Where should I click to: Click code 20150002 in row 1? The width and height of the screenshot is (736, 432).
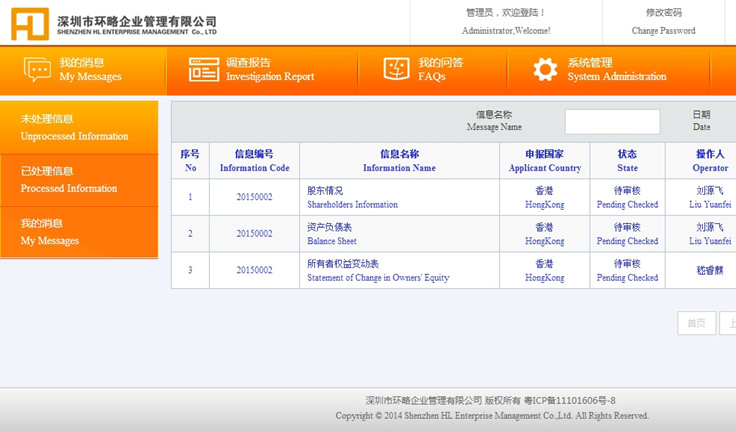[254, 197]
